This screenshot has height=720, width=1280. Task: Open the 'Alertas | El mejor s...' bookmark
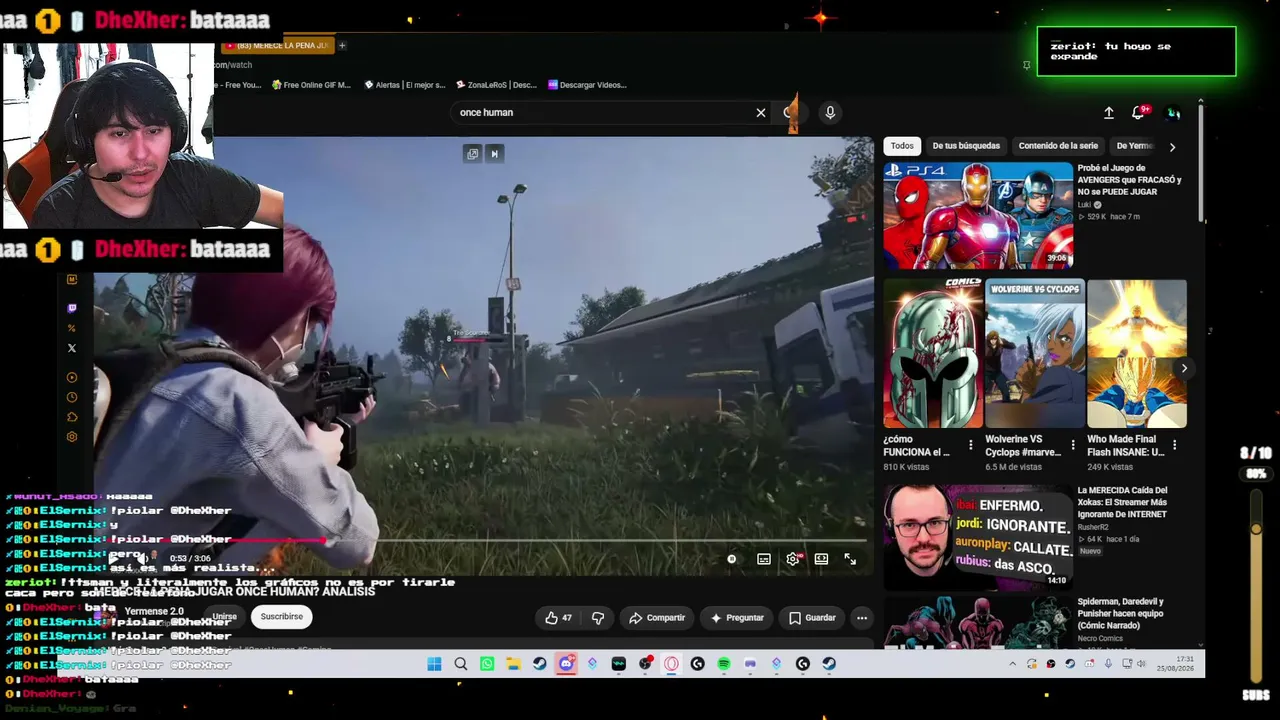[x=404, y=85]
